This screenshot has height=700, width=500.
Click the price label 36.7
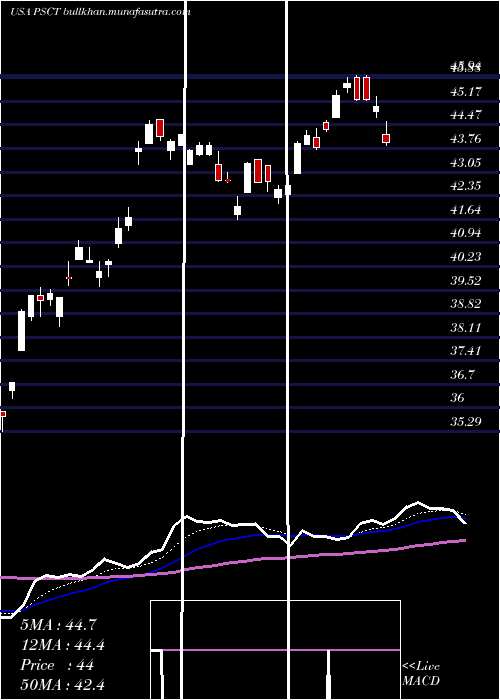coord(462,375)
